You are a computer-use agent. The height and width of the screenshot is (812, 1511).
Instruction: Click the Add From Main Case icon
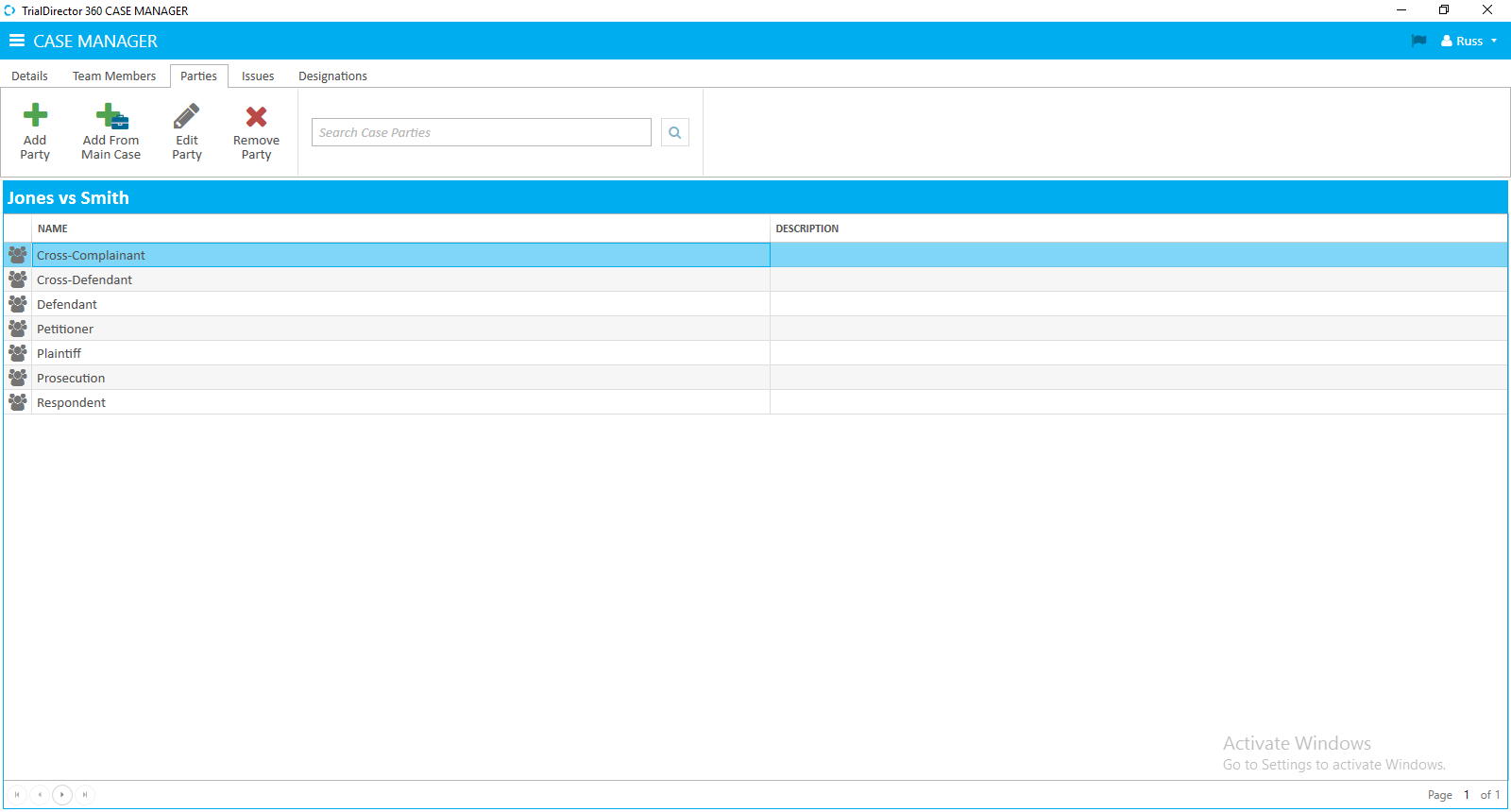(x=111, y=116)
